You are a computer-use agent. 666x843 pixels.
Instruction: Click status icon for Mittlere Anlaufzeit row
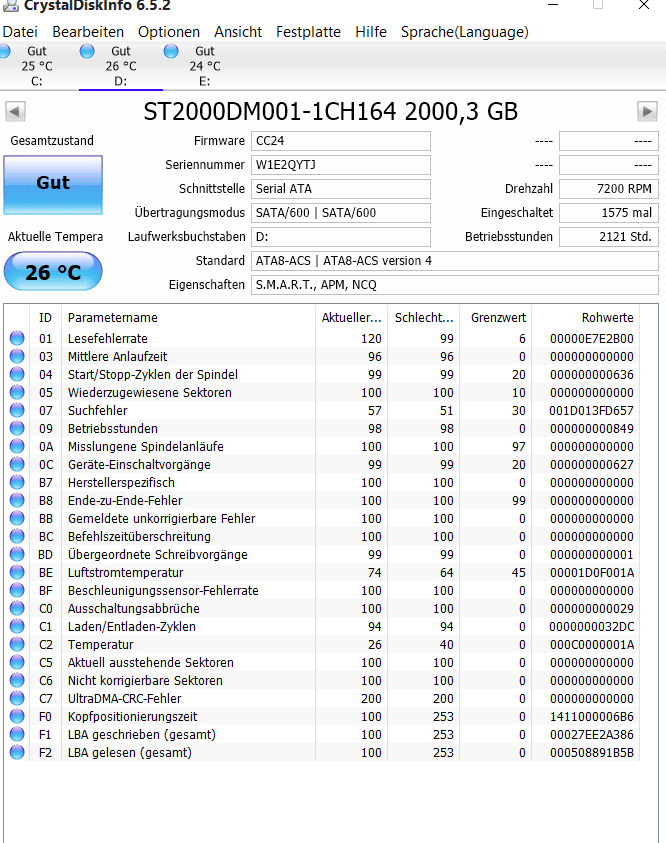point(17,356)
